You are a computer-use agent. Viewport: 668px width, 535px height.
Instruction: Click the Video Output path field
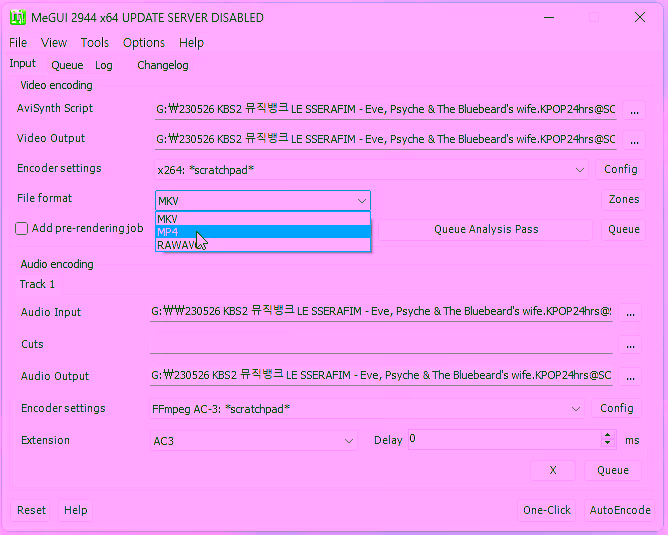pyautogui.click(x=386, y=139)
